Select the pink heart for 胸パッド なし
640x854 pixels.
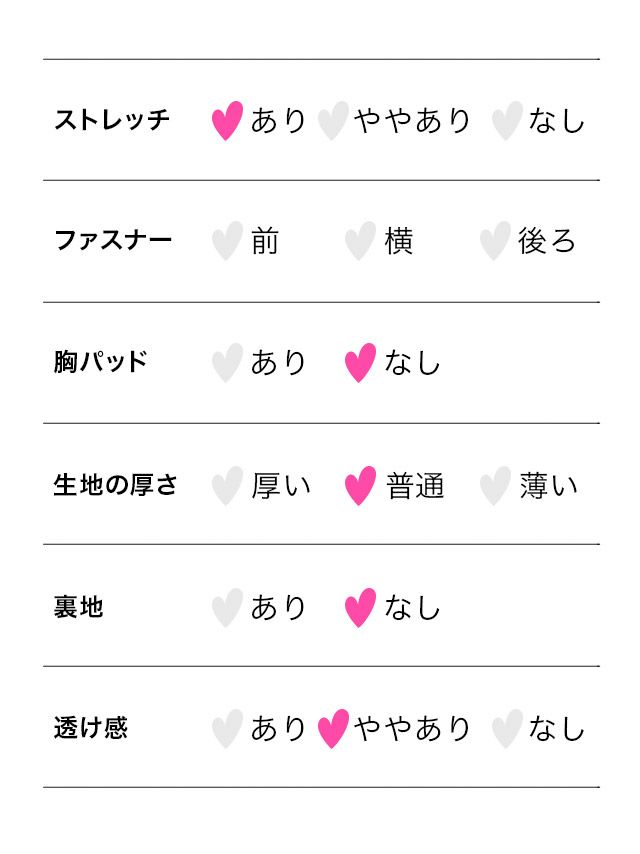361,363
